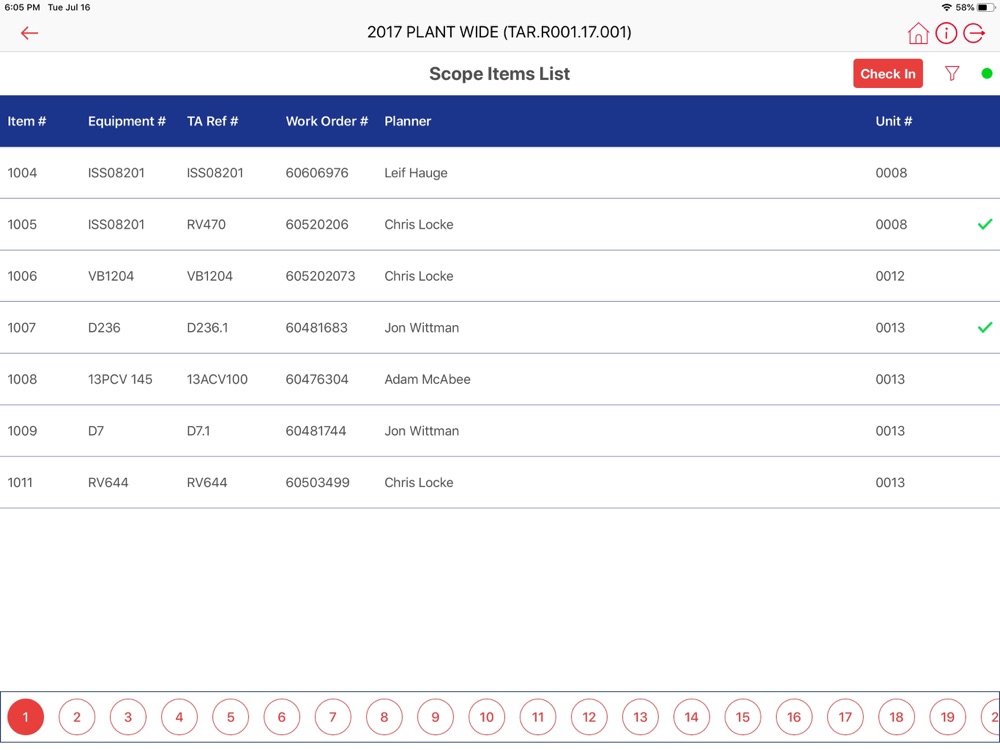This screenshot has width=1000, height=750.
Task: Tap the green checkmark on item 1007
Action: (x=985, y=328)
